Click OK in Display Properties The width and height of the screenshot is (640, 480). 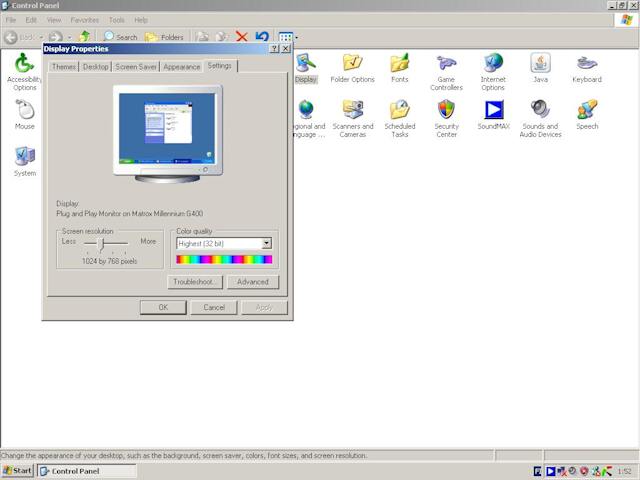point(163,307)
